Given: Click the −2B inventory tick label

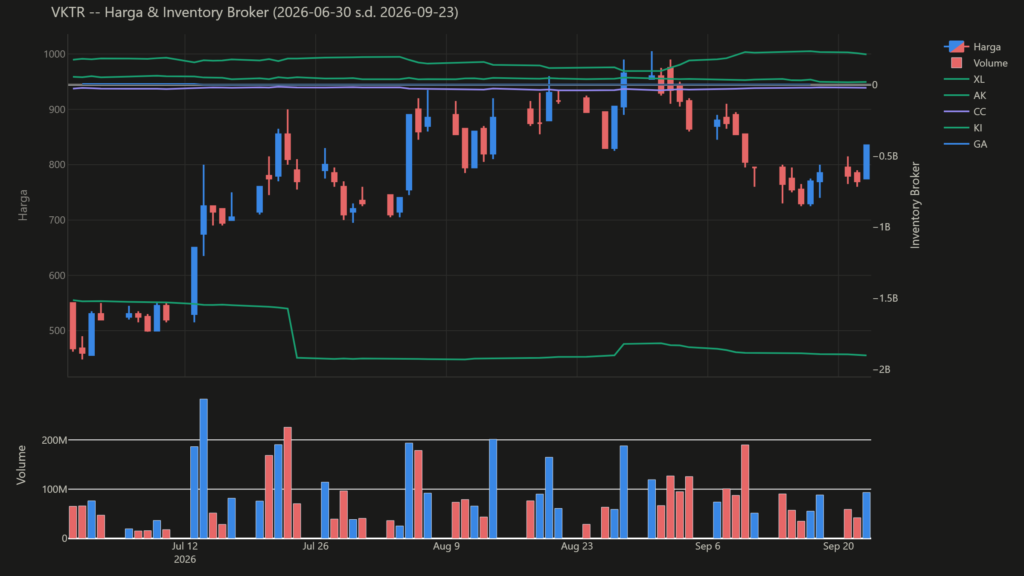Looking at the screenshot, I should (881, 370).
